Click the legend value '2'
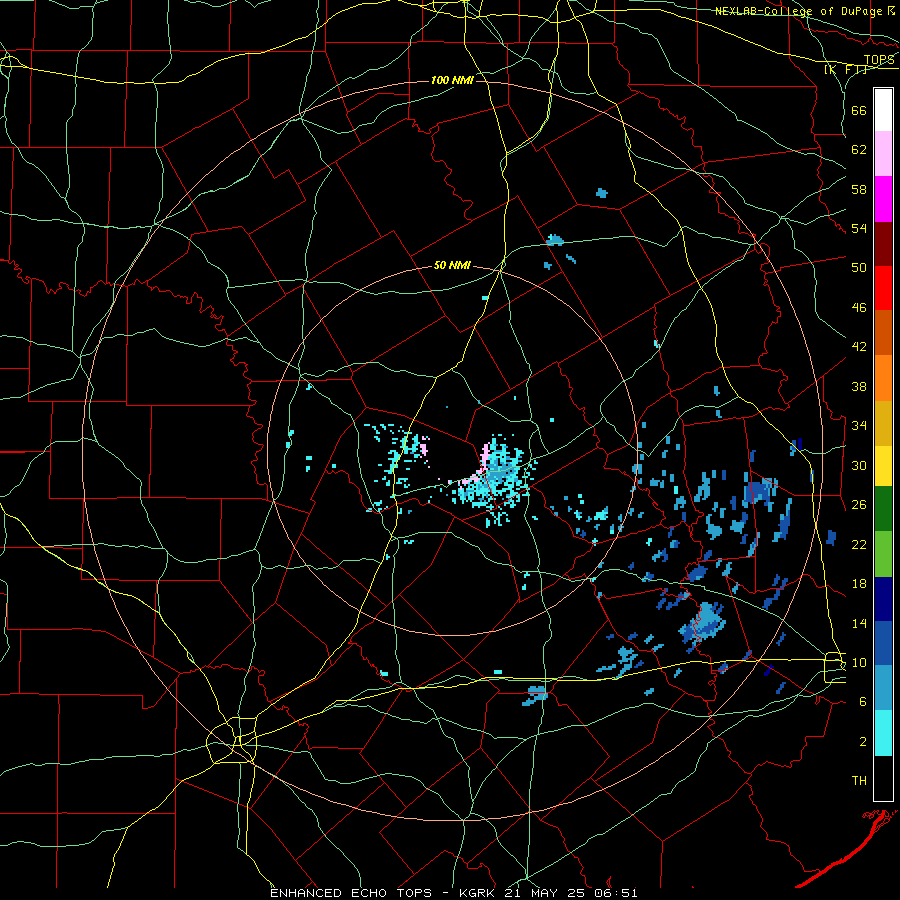 tap(863, 742)
